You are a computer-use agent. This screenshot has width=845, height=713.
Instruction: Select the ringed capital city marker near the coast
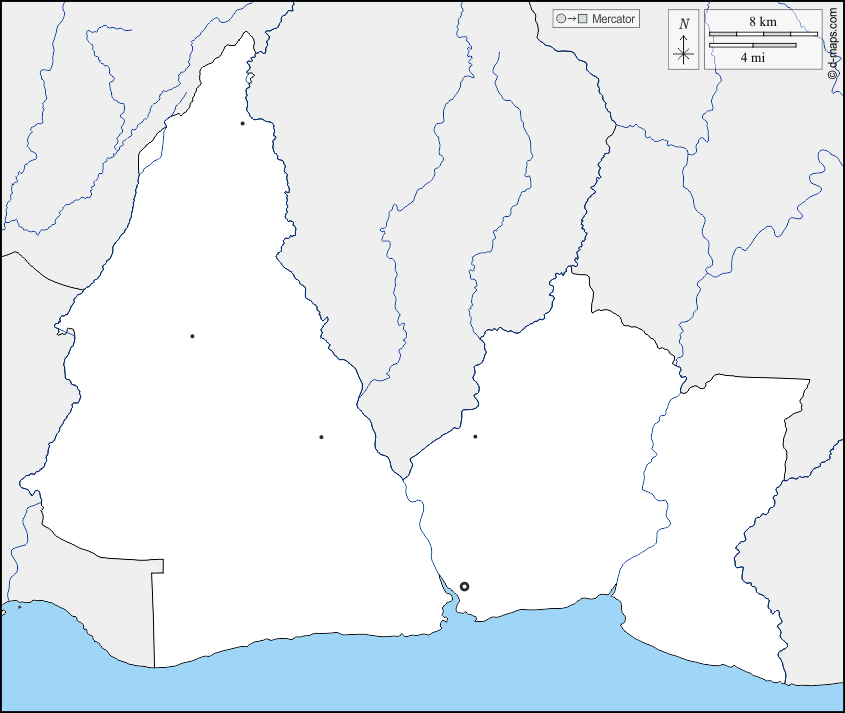[x=464, y=586]
